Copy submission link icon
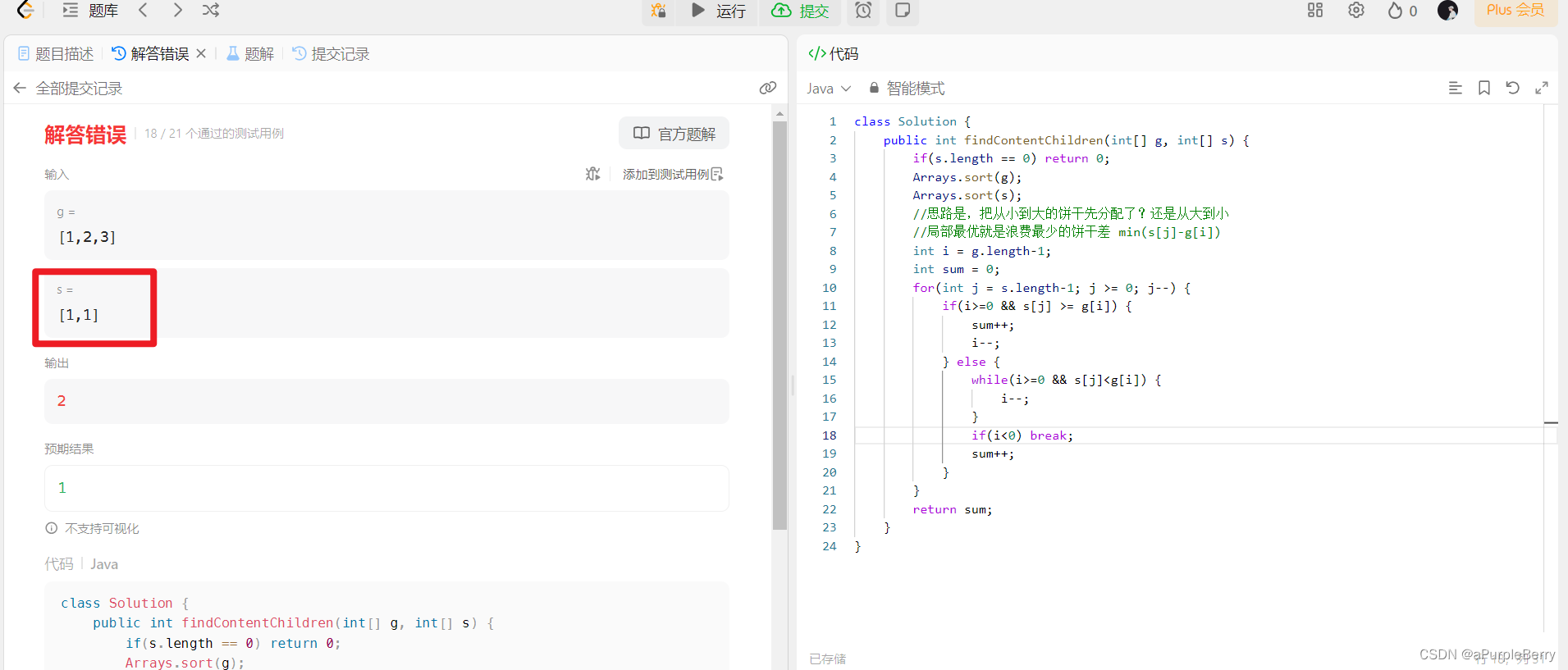Viewport: 1568px width, 670px height. [768, 88]
